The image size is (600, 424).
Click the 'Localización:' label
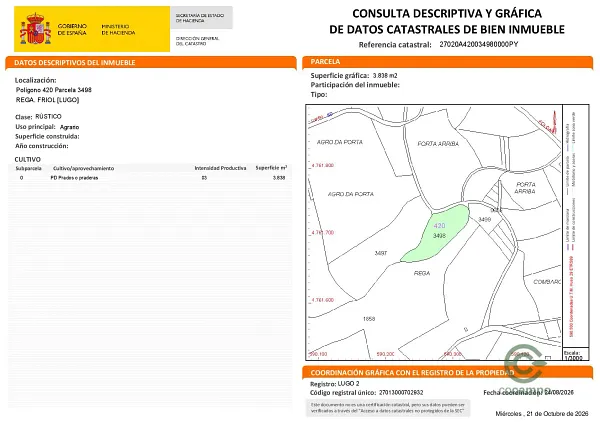(36, 80)
